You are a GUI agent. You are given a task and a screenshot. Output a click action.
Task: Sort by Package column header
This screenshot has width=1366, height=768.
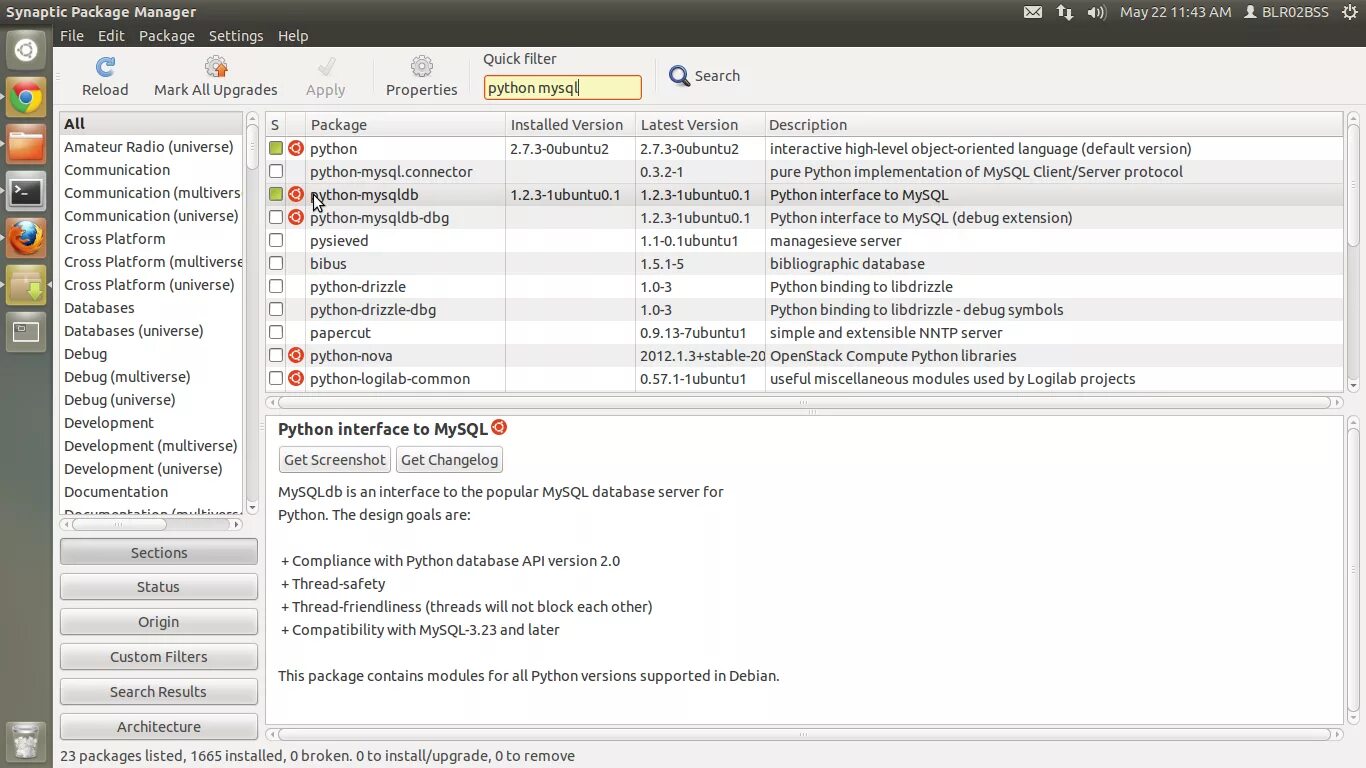[405, 125]
